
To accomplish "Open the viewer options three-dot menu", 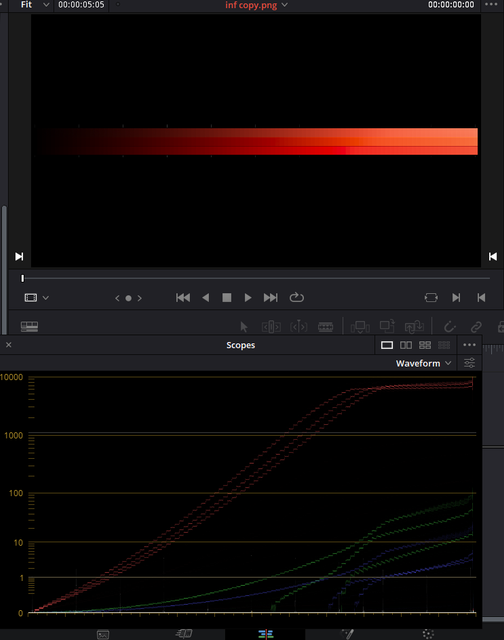I will 491,4.
